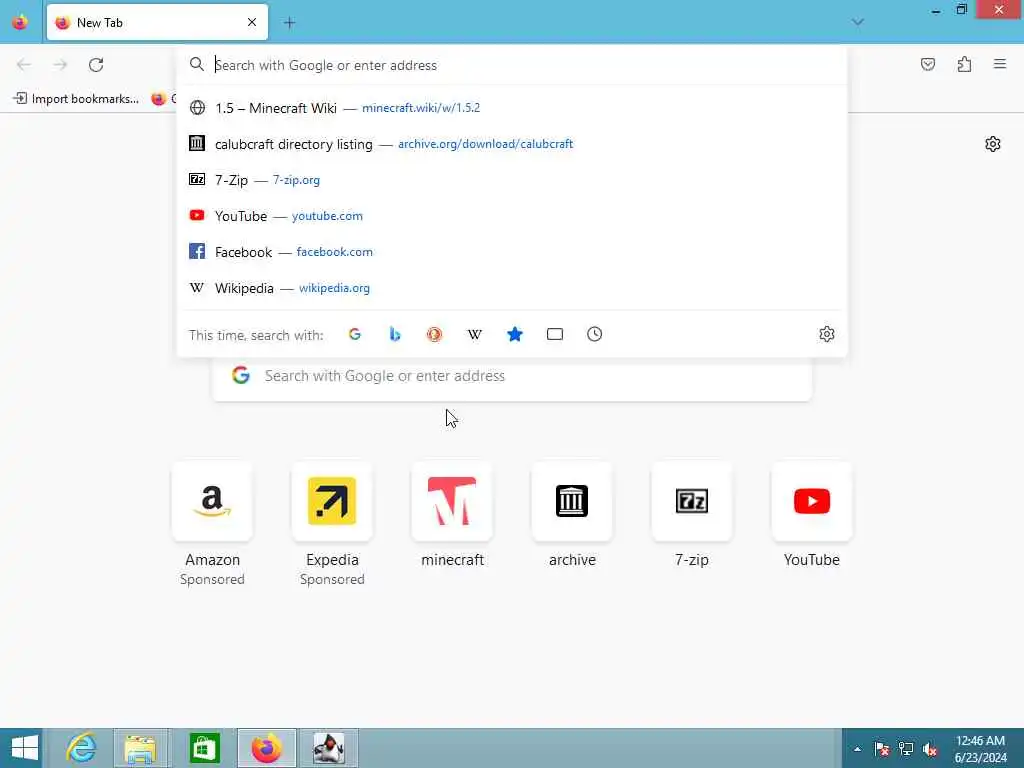The width and height of the screenshot is (1024, 768).
Task: Search this time with Wikipedia icon
Action: [475, 334]
